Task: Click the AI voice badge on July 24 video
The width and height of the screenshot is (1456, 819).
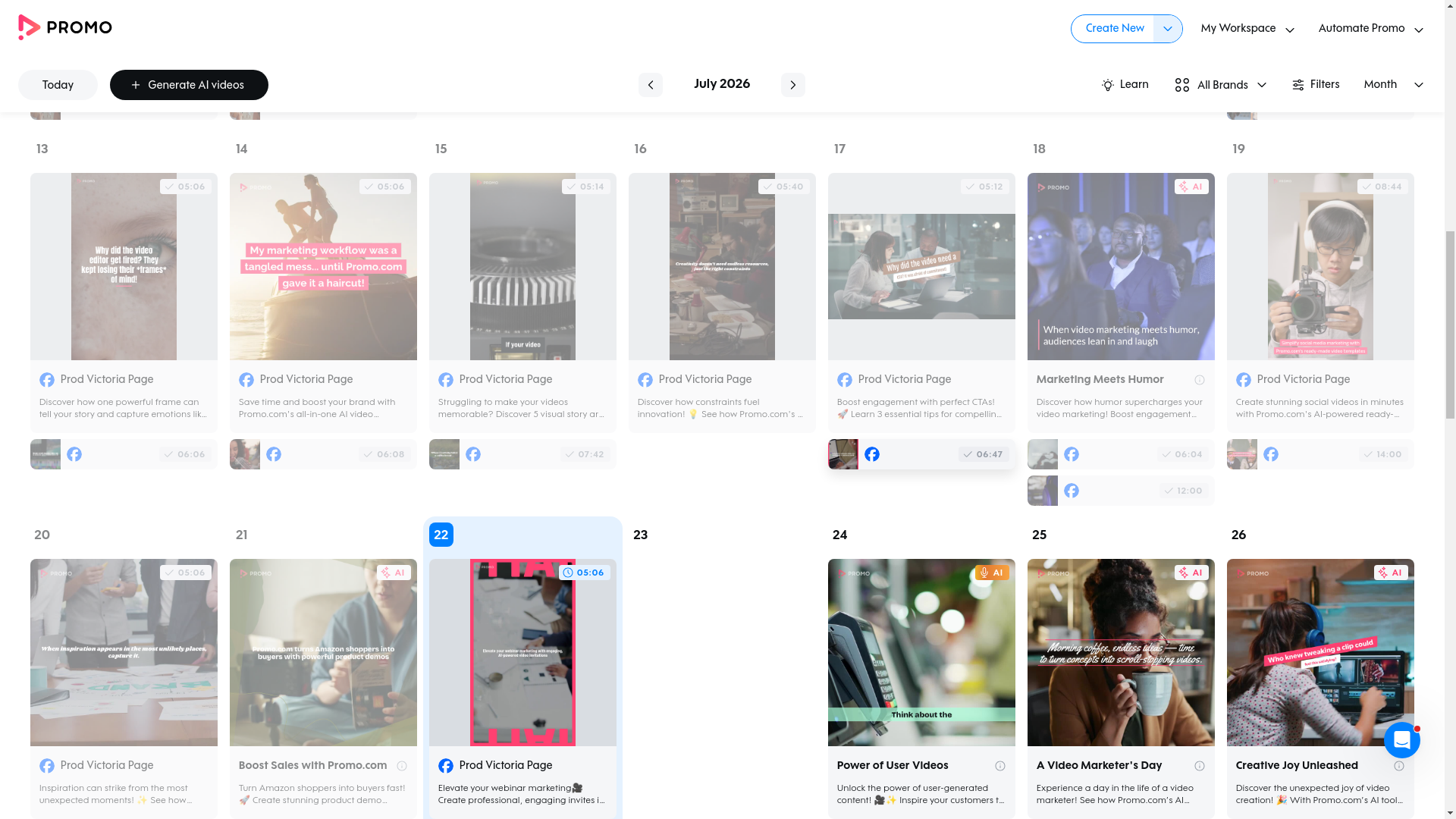Action: coord(992,573)
